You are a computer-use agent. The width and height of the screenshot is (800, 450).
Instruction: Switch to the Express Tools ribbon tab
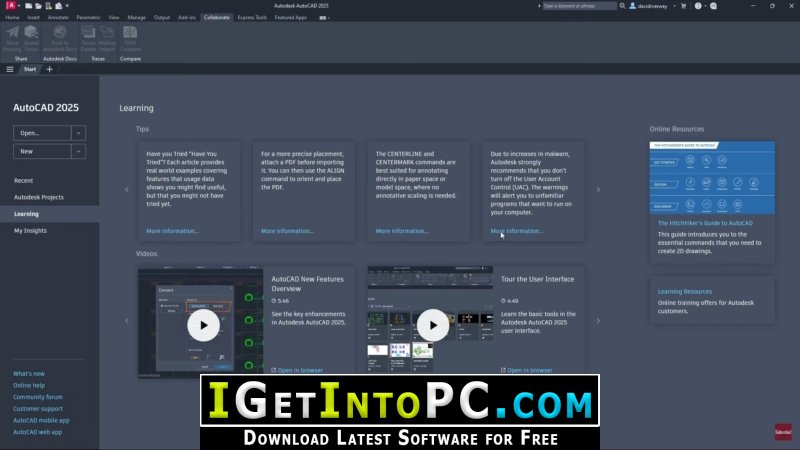[x=252, y=17]
